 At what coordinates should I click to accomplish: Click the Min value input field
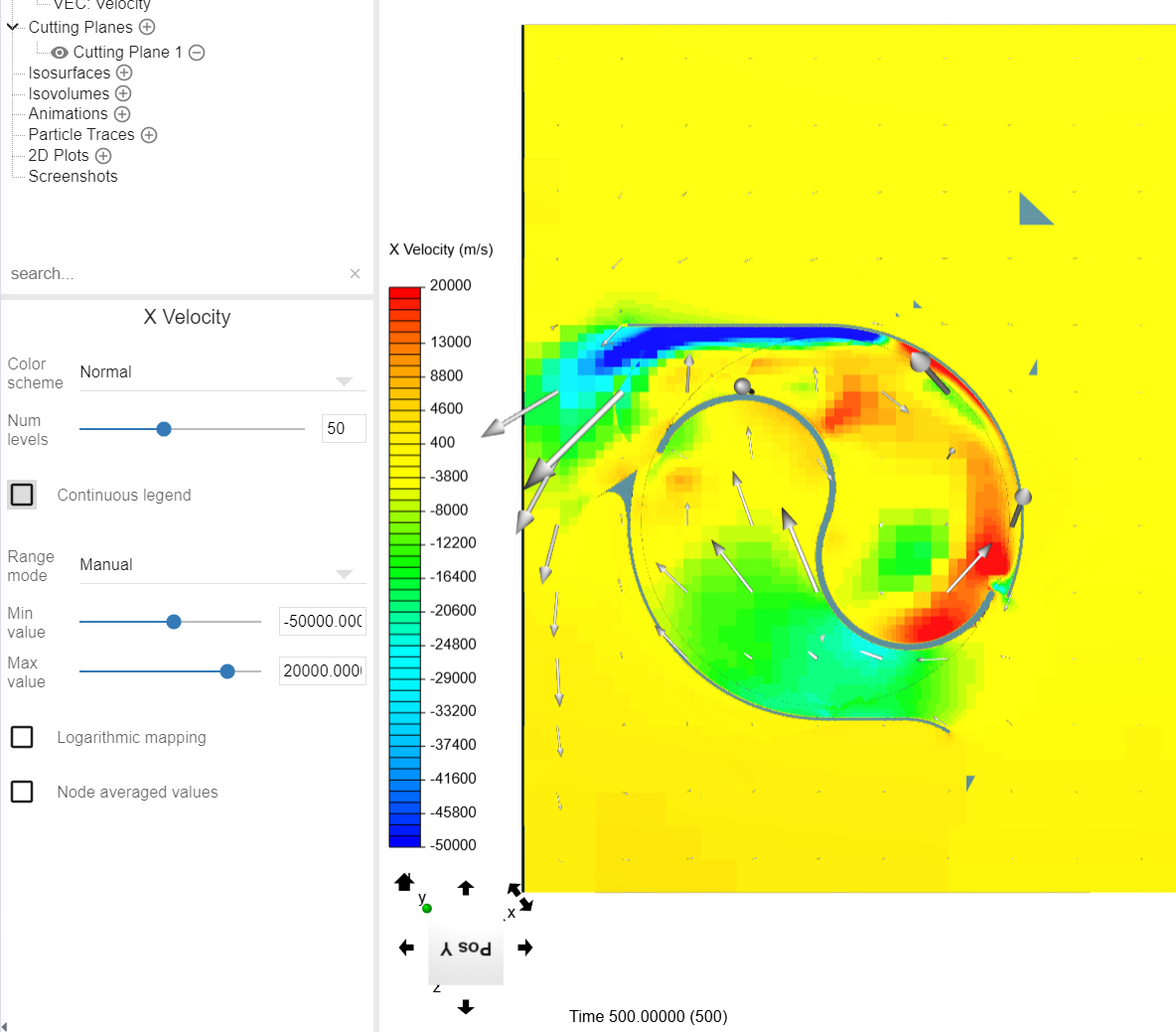[x=323, y=622]
